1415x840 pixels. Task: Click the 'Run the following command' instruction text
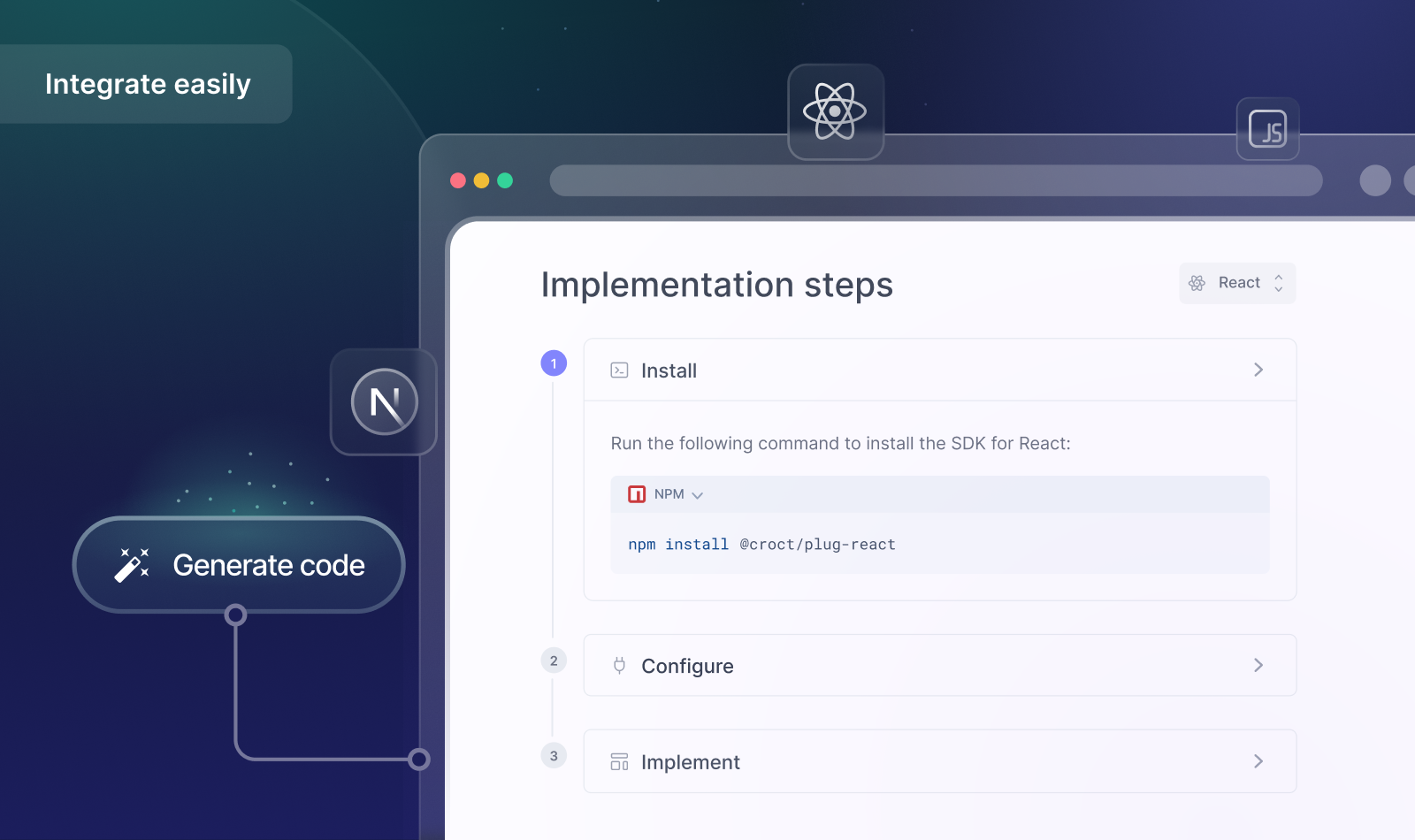(x=840, y=443)
